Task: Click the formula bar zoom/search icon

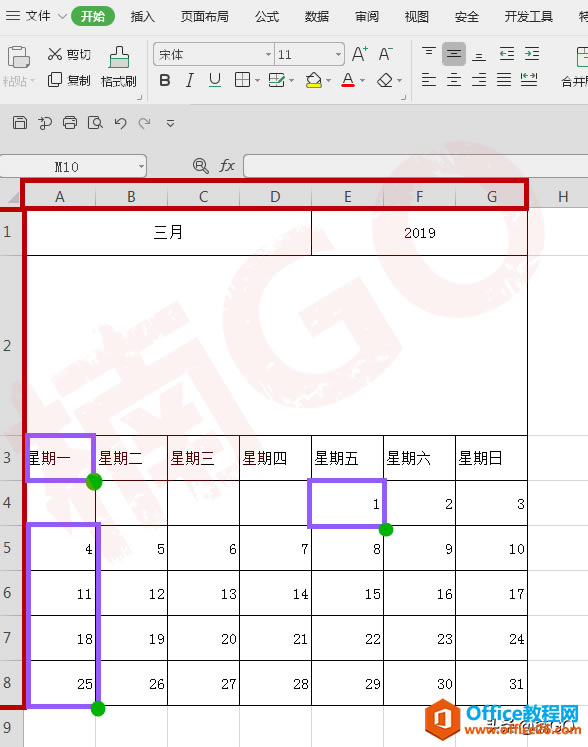Action: click(x=201, y=166)
